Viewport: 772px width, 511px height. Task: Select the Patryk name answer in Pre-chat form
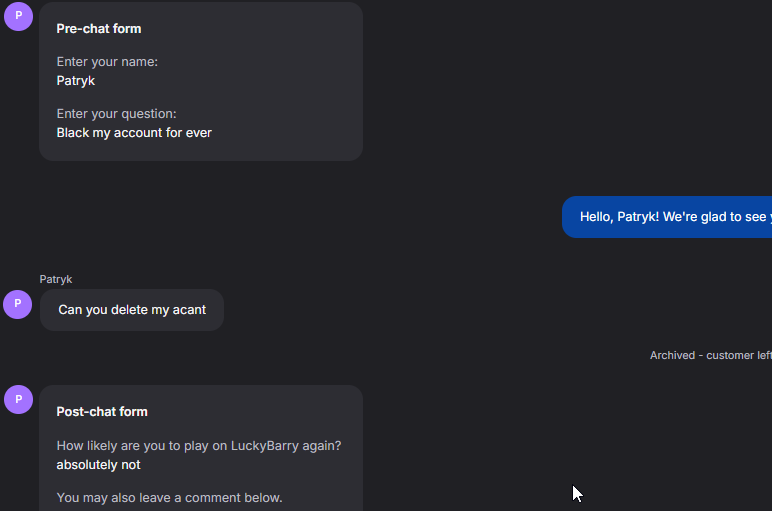[76, 80]
